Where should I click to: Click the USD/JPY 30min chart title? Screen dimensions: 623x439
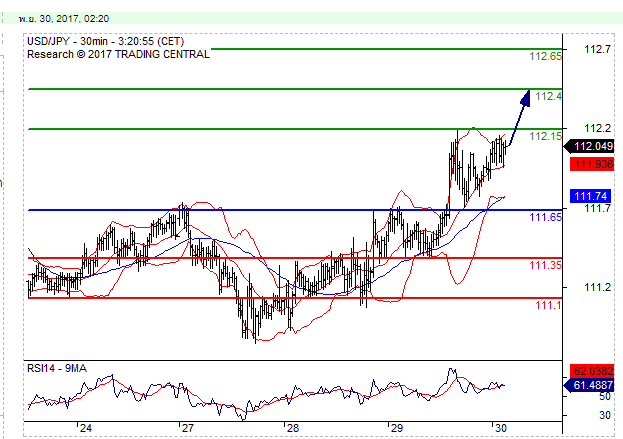point(105,41)
